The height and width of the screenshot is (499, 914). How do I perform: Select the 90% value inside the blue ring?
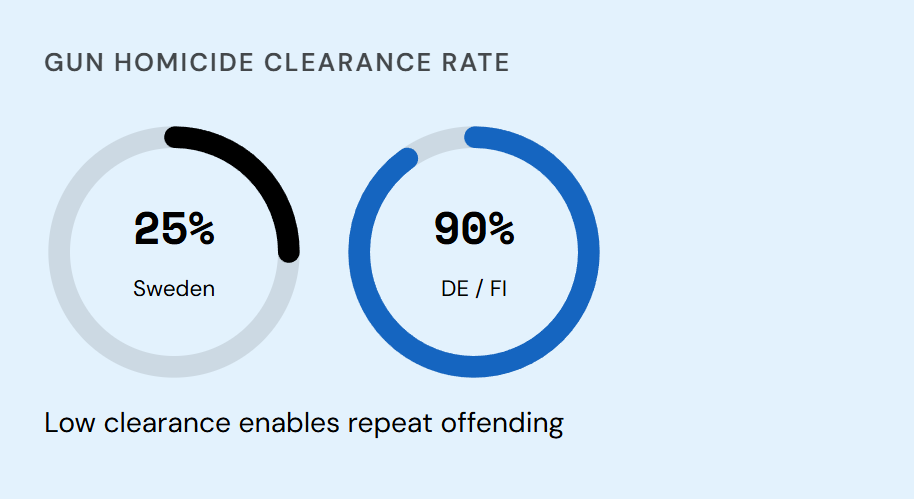click(474, 229)
